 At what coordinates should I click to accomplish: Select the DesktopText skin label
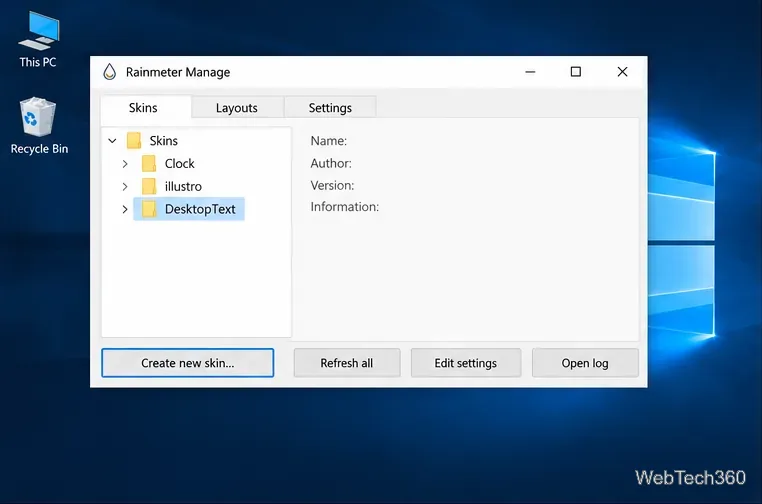coord(200,209)
